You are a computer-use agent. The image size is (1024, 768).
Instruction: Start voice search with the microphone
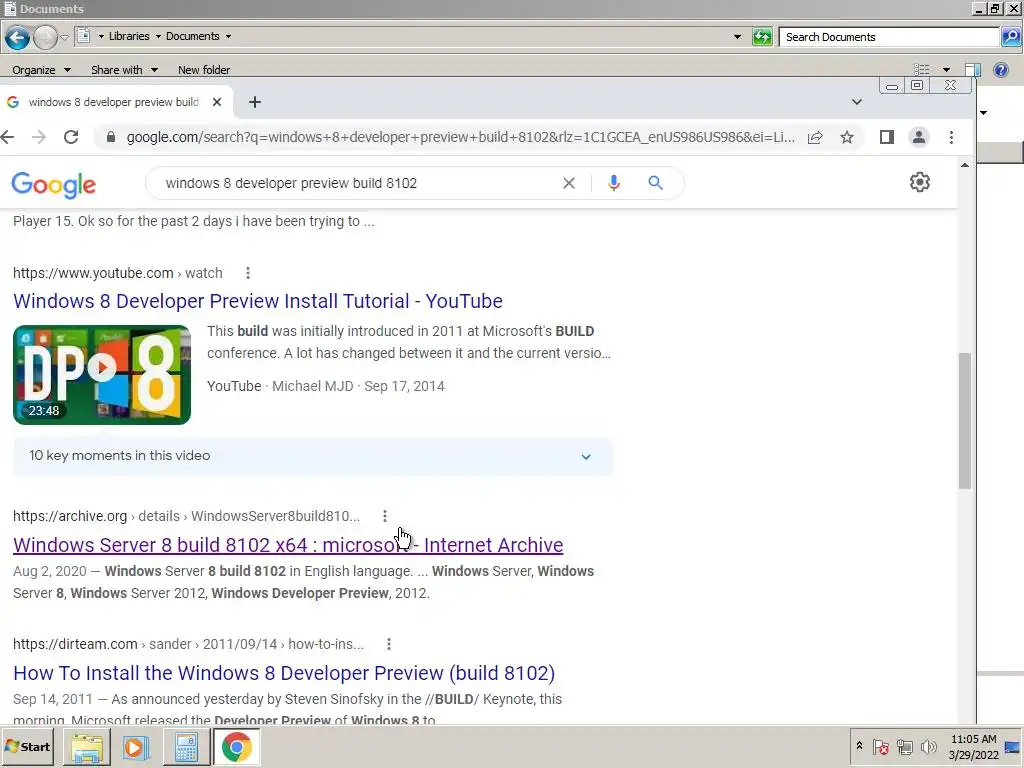pos(613,184)
